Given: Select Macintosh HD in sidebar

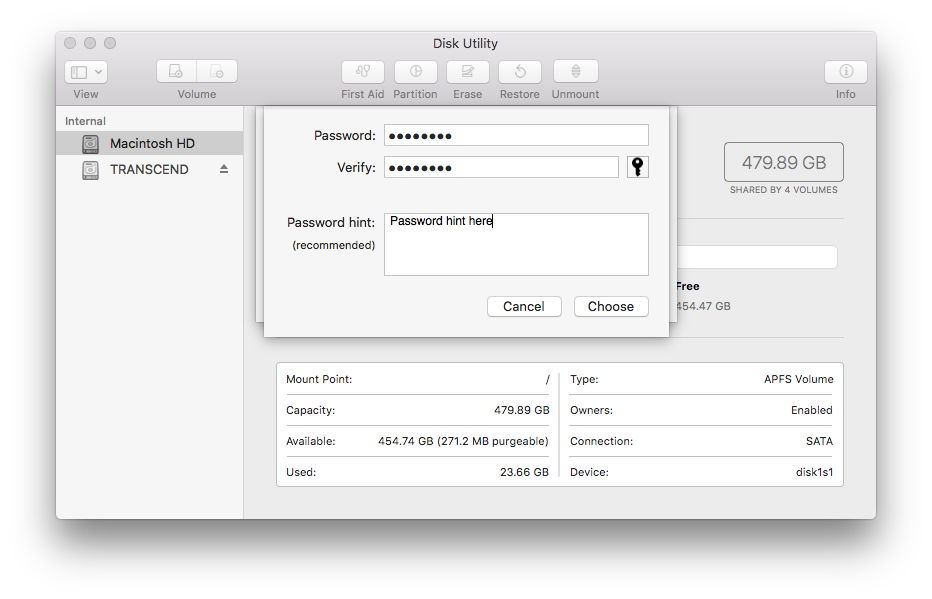Looking at the screenshot, I should coord(151,143).
